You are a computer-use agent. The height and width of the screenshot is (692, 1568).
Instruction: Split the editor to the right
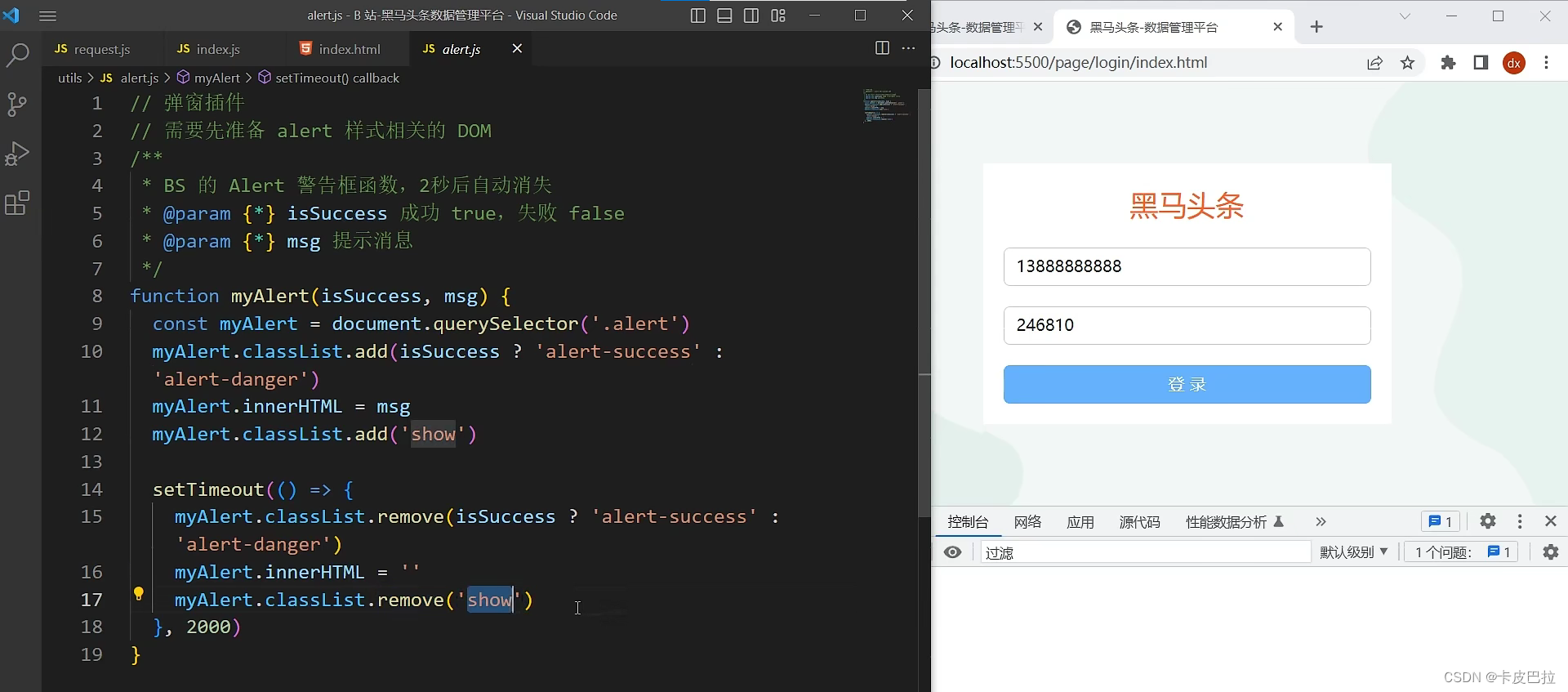(x=882, y=48)
